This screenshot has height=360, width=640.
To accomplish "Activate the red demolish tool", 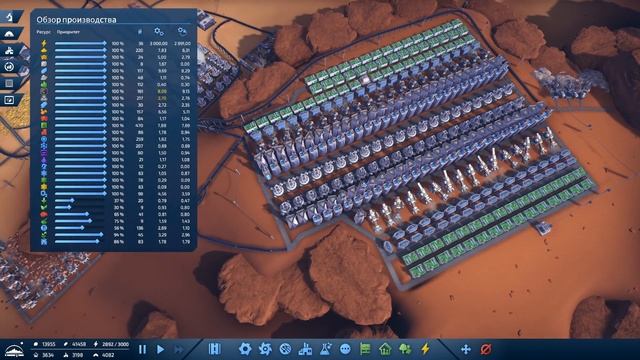I will click(486, 349).
